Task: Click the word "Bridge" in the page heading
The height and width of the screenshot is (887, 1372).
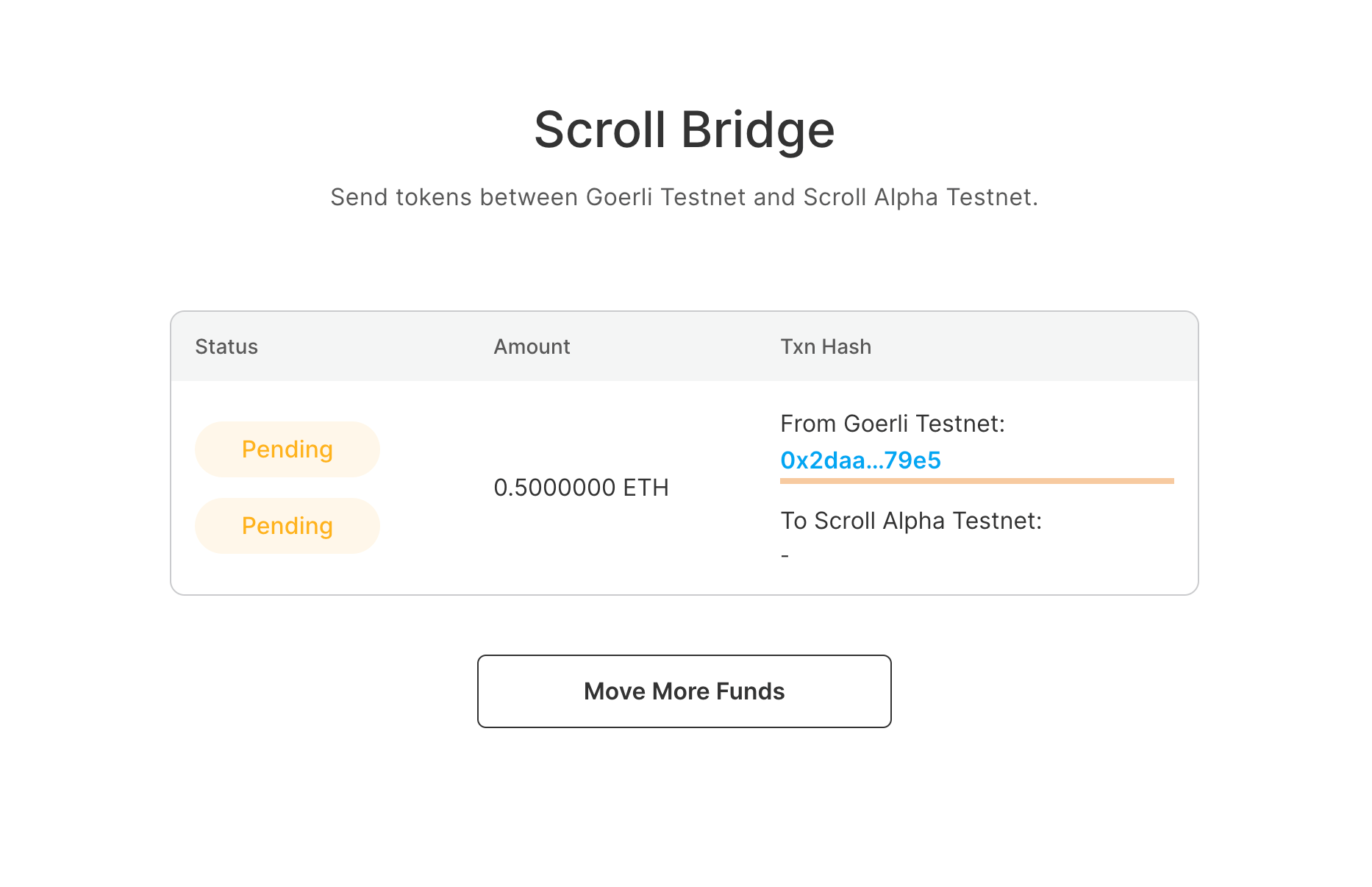Action: point(757,130)
